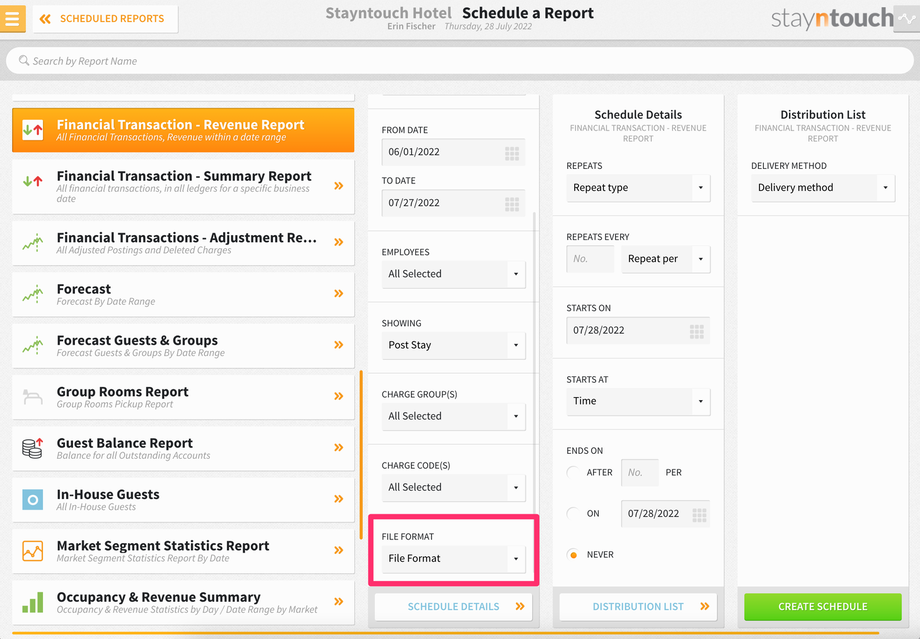Click the Repeats Every No. field
The height and width of the screenshot is (639, 920).
pos(590,259)
